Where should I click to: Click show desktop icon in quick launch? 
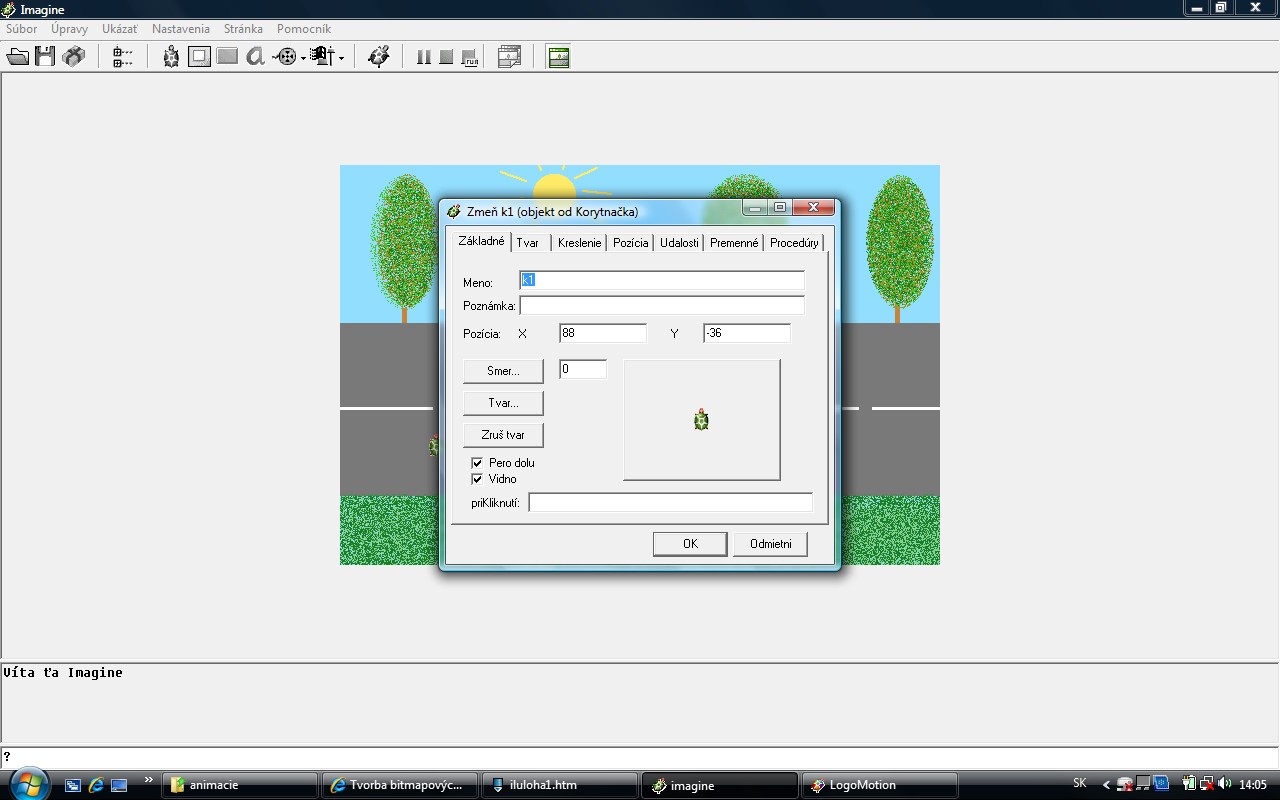coord(119,785)
